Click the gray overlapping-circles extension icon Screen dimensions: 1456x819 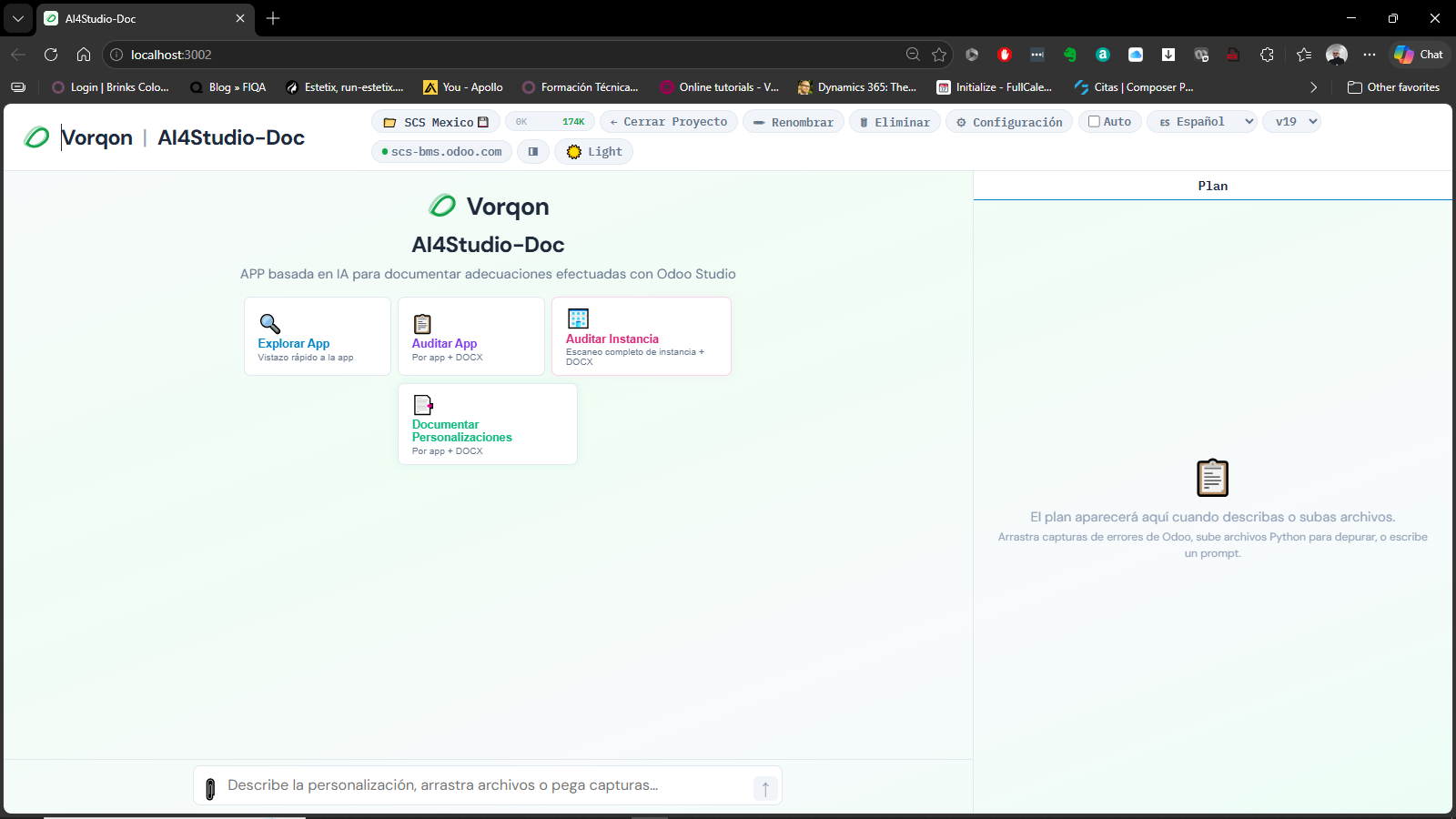[1201, 55]
